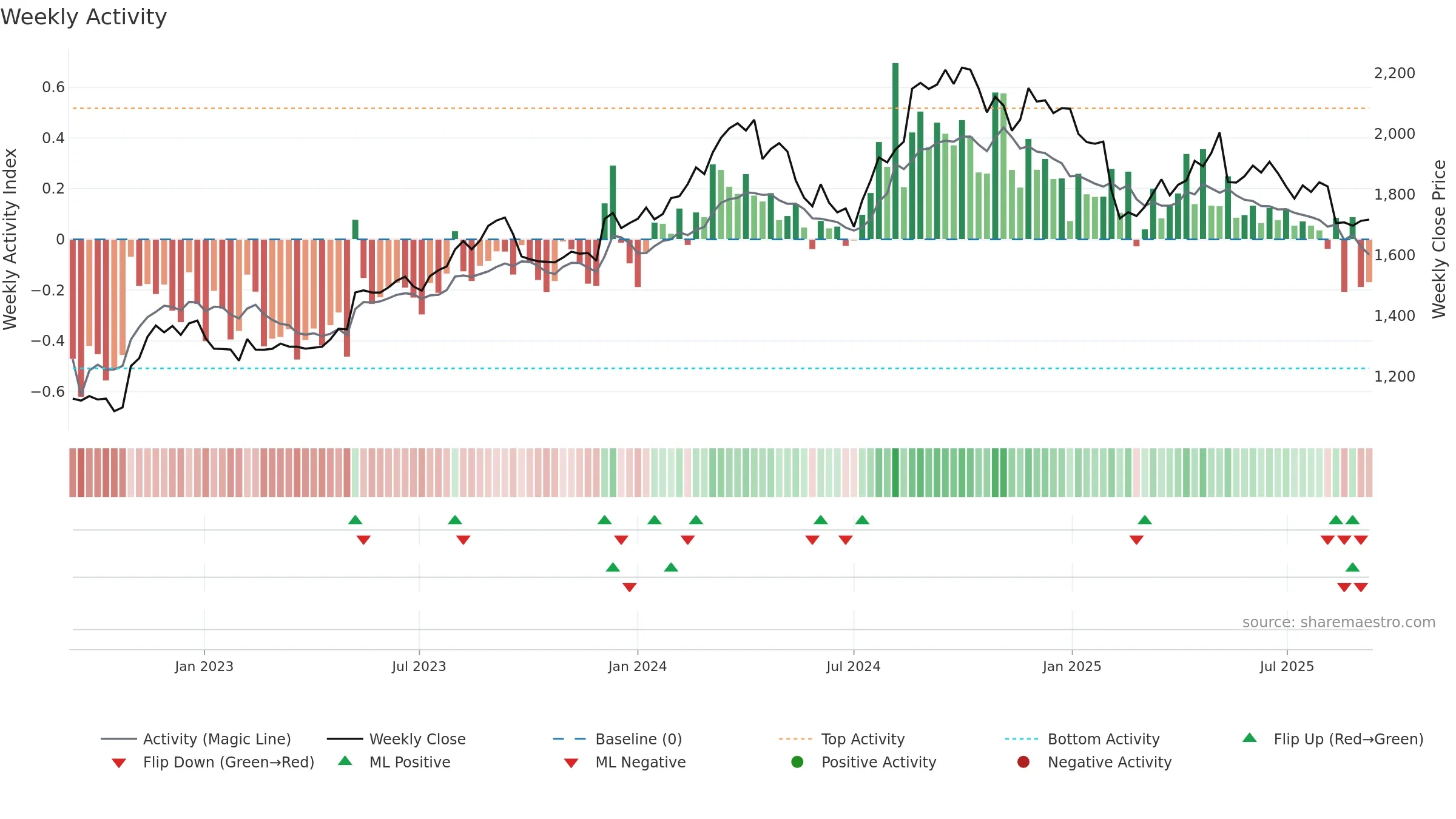Click the −0.6 activity index tick
The image size is (1456, 819).
48,391
